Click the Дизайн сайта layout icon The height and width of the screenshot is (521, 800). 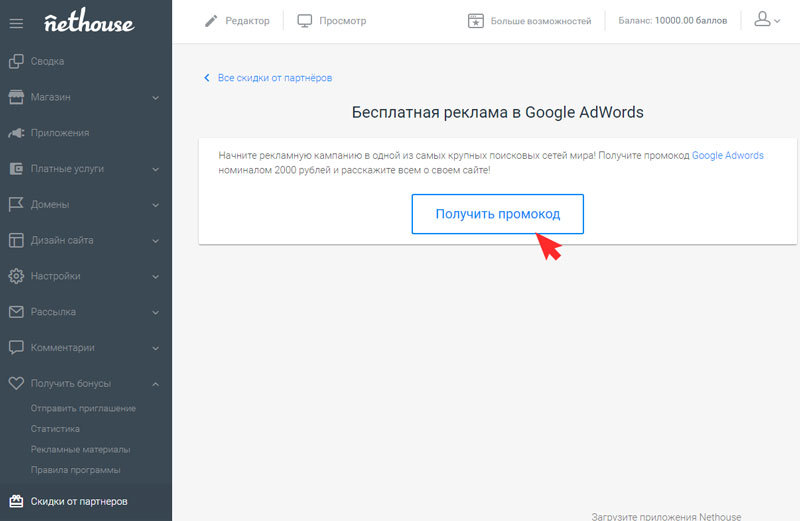point(16,240)
